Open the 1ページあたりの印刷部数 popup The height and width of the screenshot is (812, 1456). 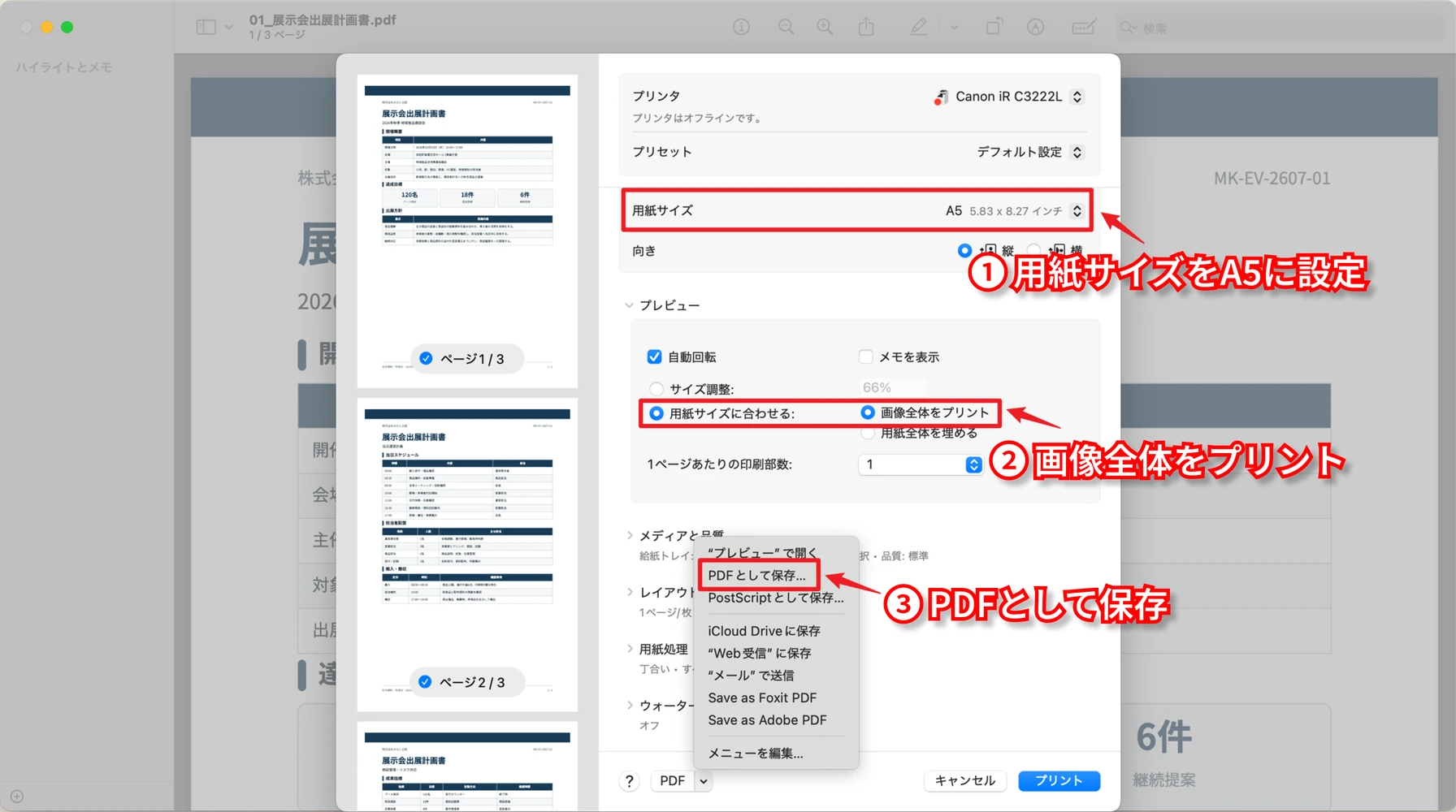point(921,464)
